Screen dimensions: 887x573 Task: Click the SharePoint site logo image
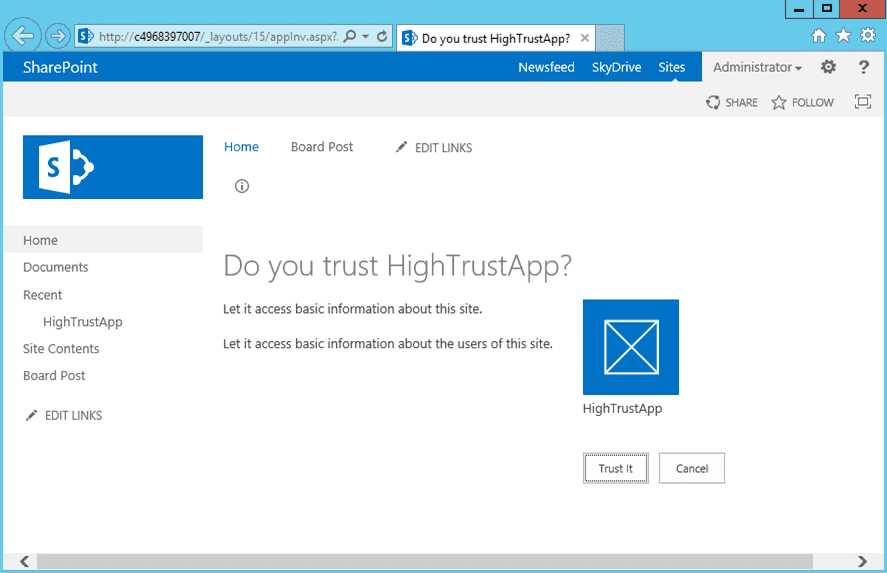coord(113,167)
